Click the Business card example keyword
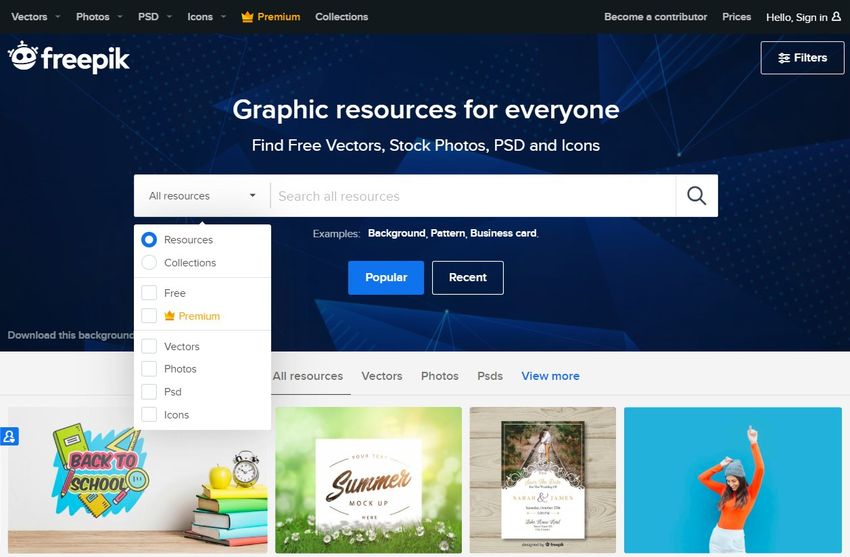This screenshot has height=557, width=850. coord(504,233)
